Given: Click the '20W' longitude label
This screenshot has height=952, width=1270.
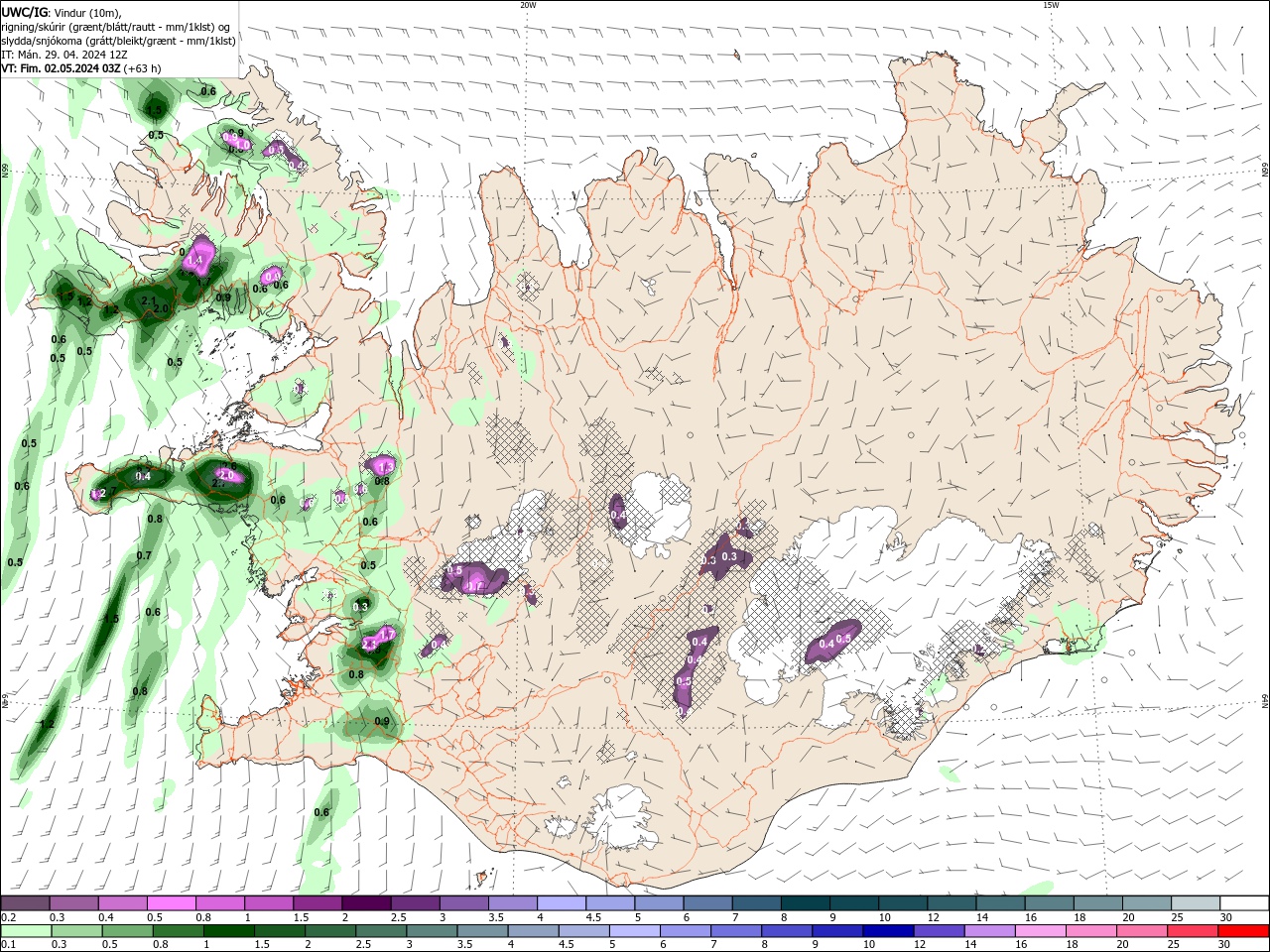Looking at the screenshot, I should click(x=528, y=5).
